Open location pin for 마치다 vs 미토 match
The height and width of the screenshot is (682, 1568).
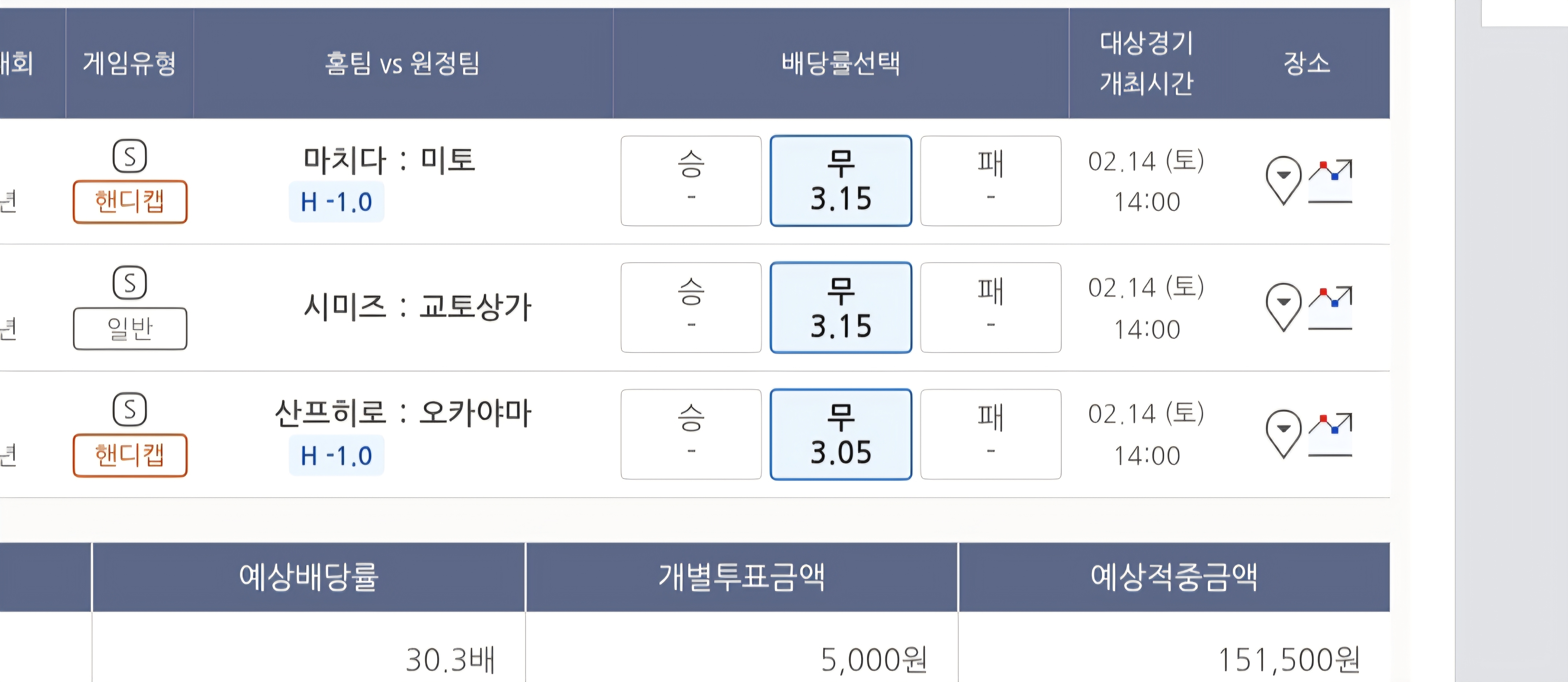[x=1283, y=180]
